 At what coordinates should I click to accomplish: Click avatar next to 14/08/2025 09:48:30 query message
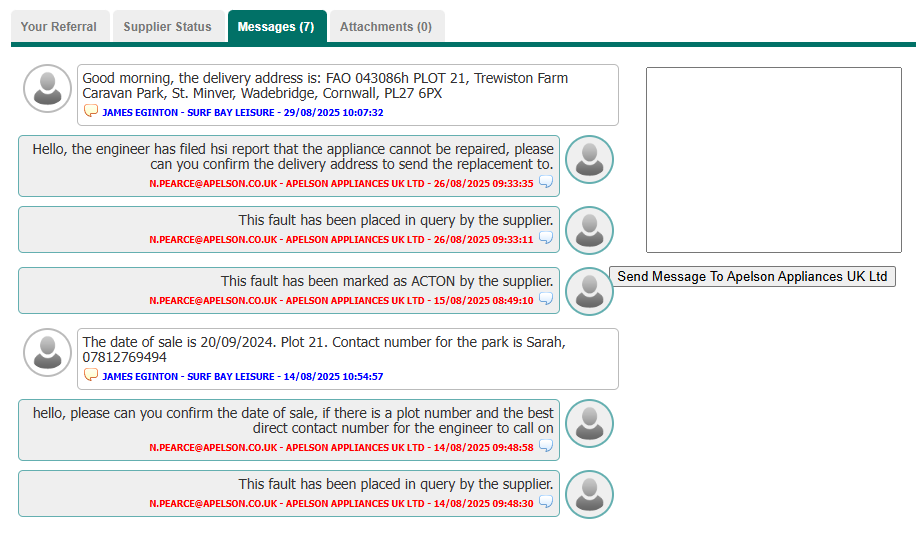[x=589, y=494]
